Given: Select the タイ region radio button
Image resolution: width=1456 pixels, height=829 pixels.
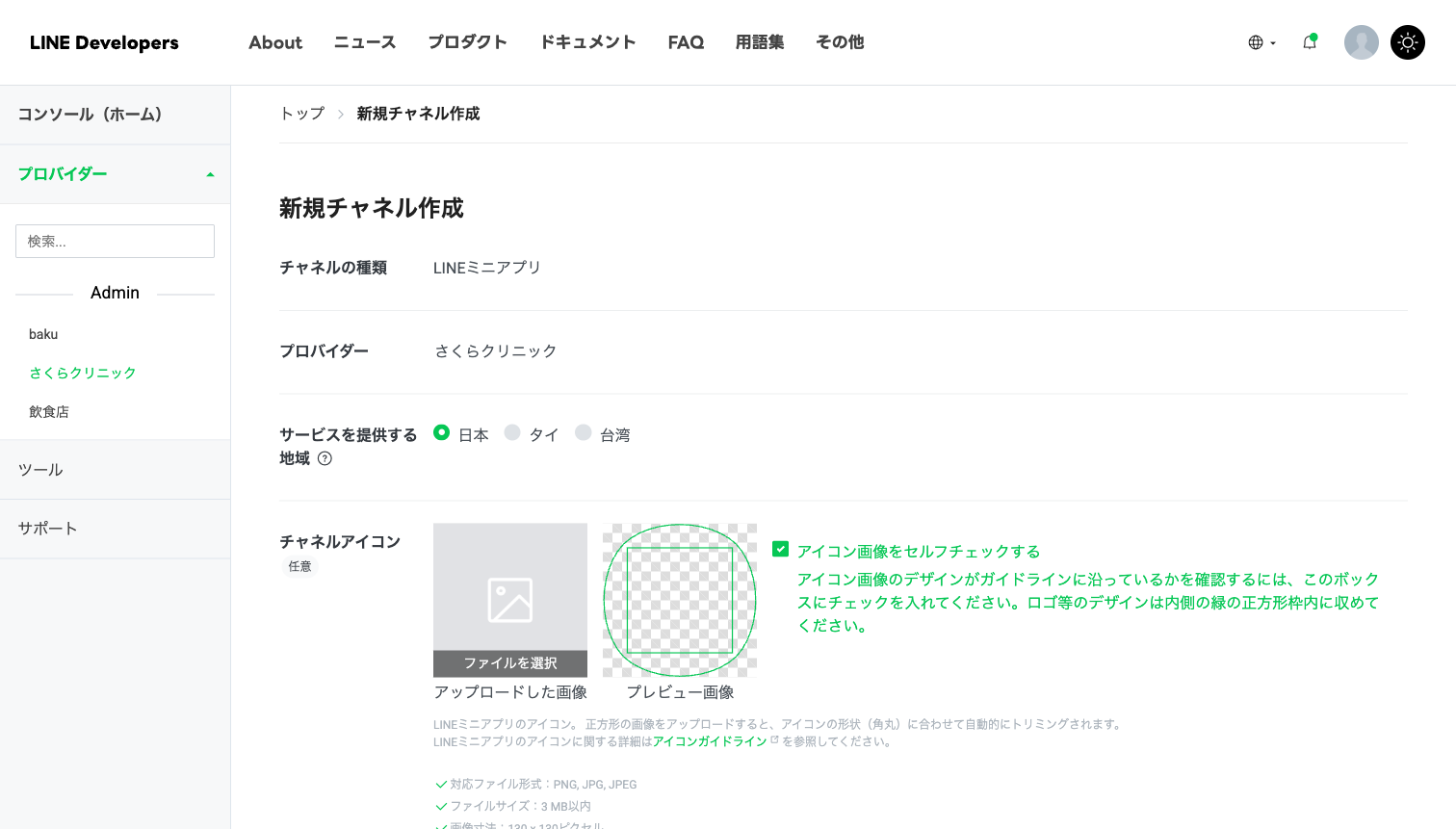Looking at the screenshot, I should click(512, 433).
